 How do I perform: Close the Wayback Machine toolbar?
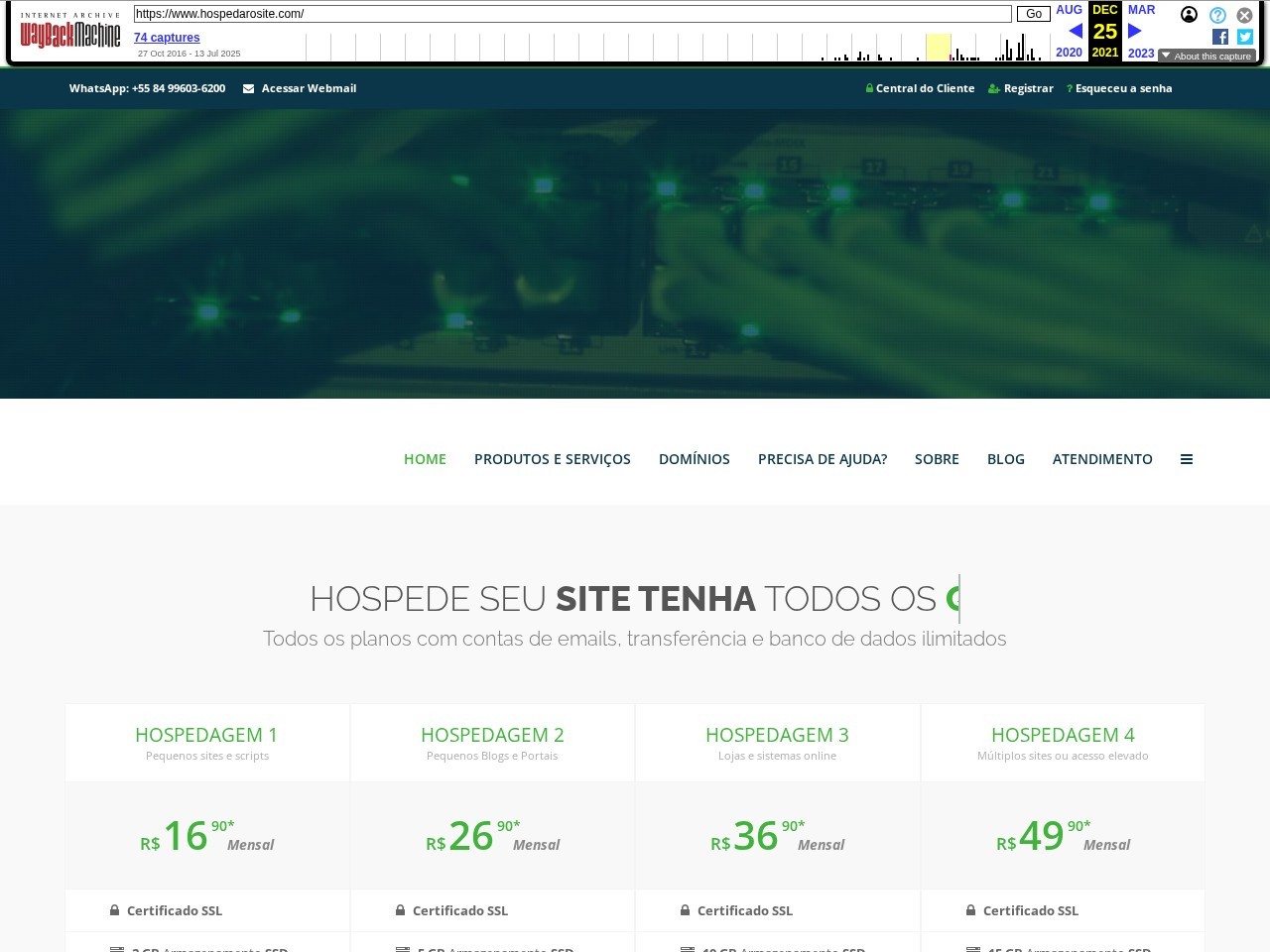1244,15
